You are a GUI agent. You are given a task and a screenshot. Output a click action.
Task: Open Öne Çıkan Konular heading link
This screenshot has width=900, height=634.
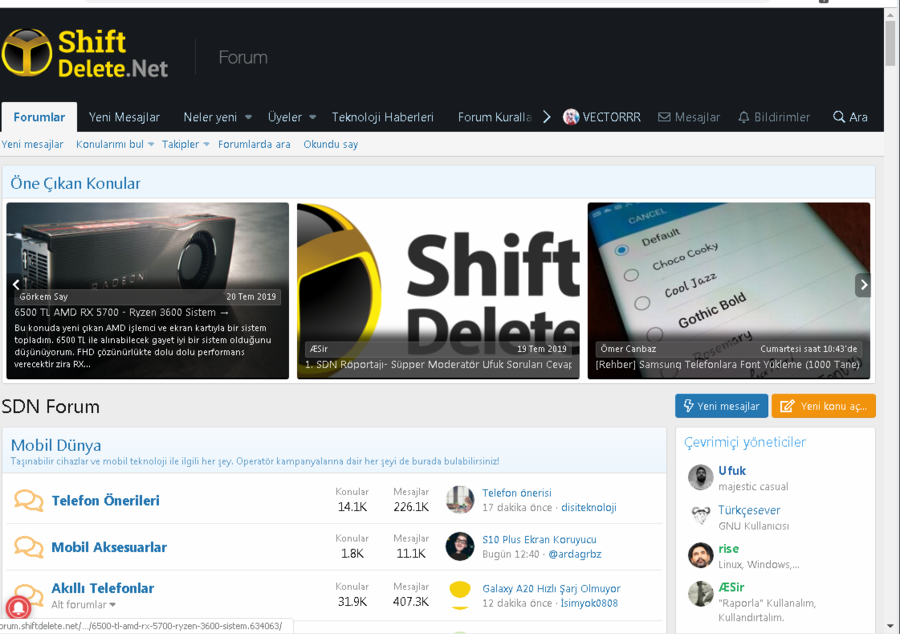75,183
